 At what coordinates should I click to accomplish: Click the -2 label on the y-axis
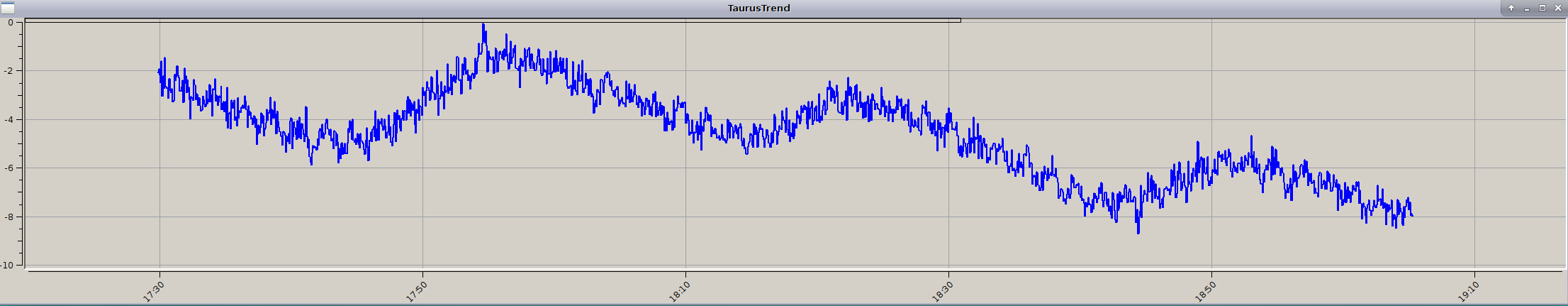(x=9, y=71)
